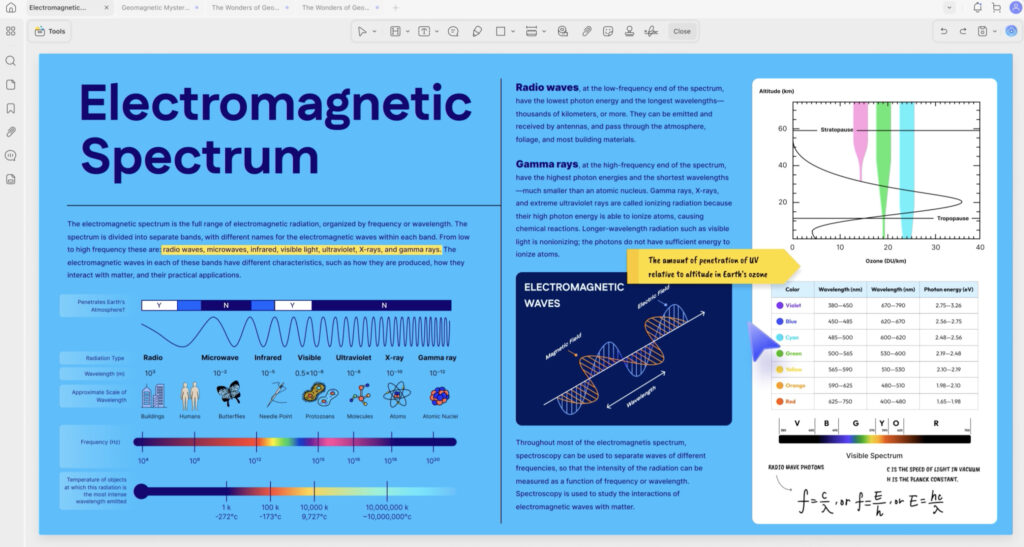
Task: Open the tab list dropdown at top right
Action: click(949, 8)
